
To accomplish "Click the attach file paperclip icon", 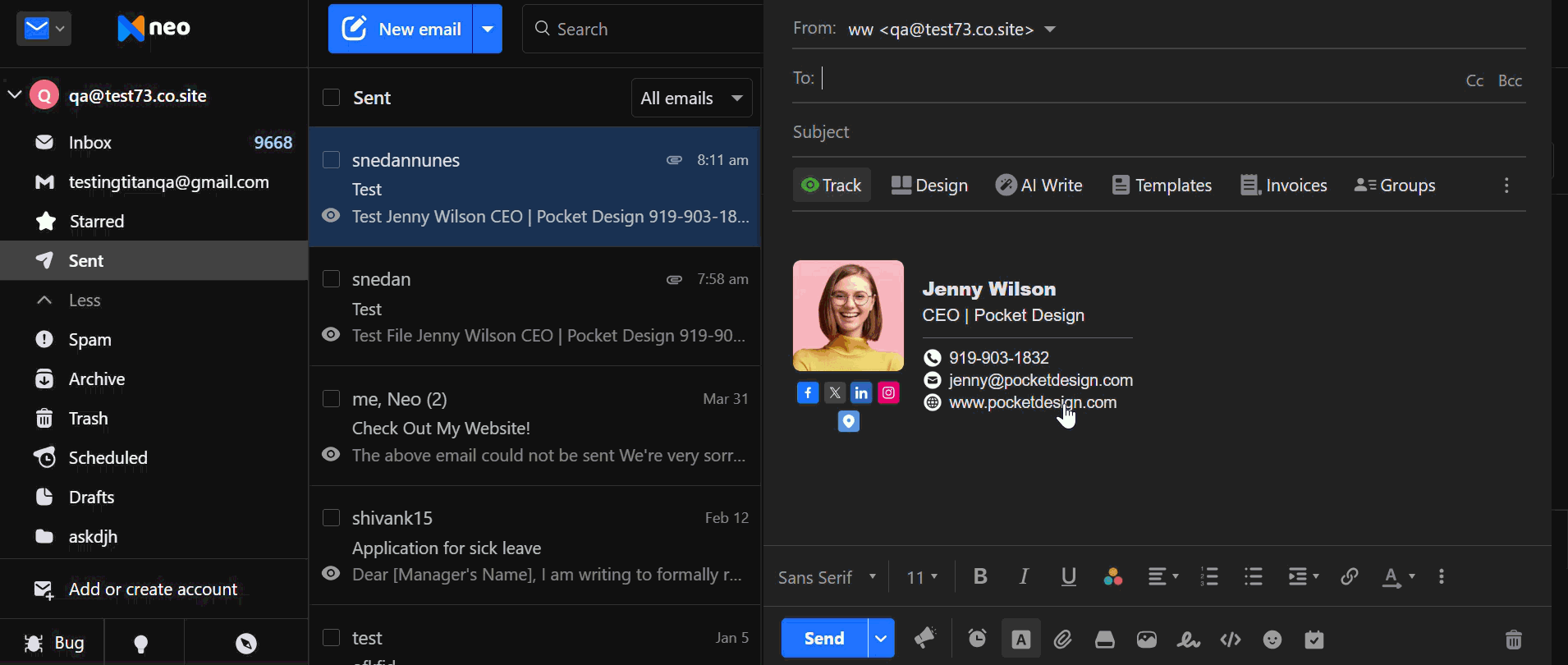I will (1062, 639).
